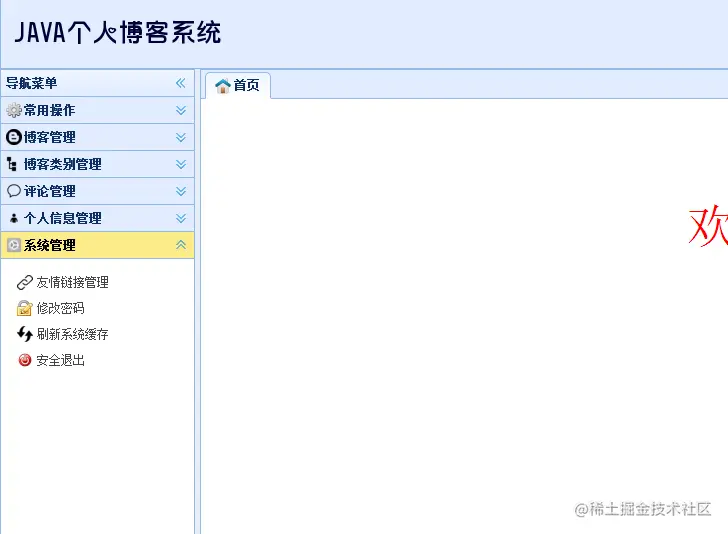The width and height of the screenshot is (728, 534).
Task: Click the lock icon for 修改密码
Action: (25, 308)
